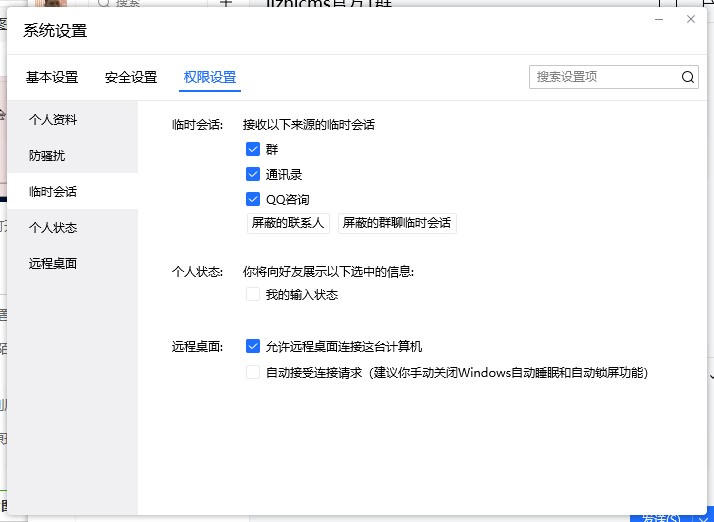Close the 系统设置 dialog
The height and width of the screenshot is (522, 714).
pos(691,19)
